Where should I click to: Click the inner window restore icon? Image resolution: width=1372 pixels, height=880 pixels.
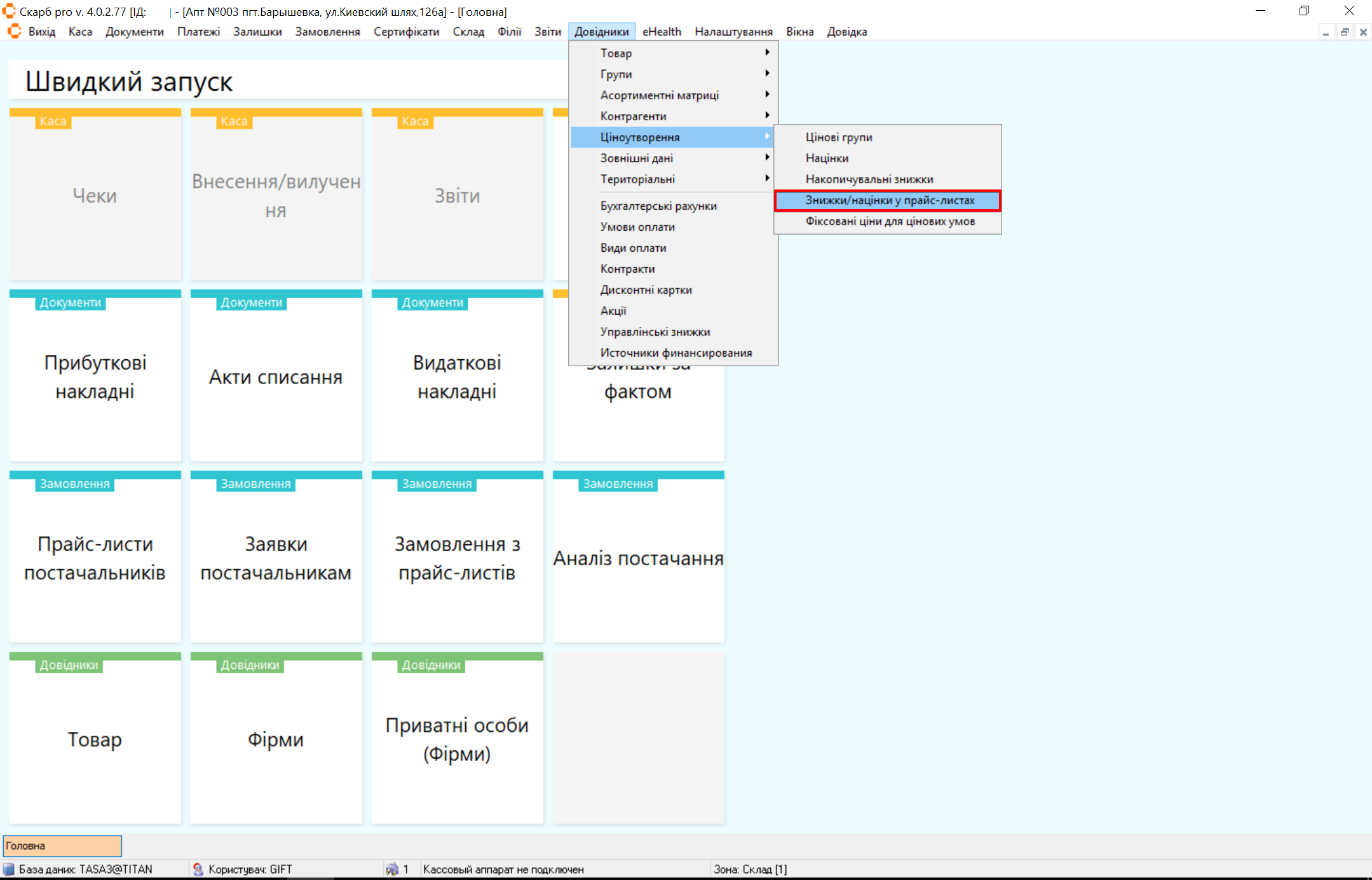(x=1345, y=32)
